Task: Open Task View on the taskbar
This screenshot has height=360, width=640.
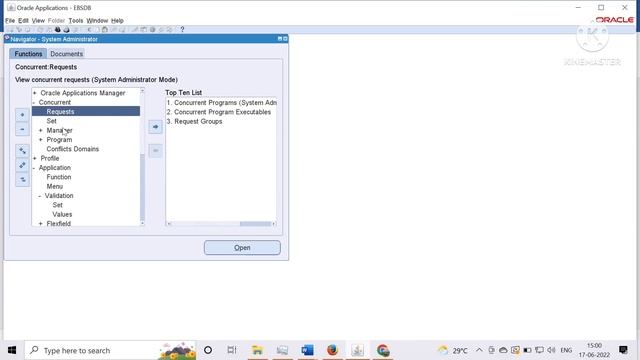Action: coord(232,350)
